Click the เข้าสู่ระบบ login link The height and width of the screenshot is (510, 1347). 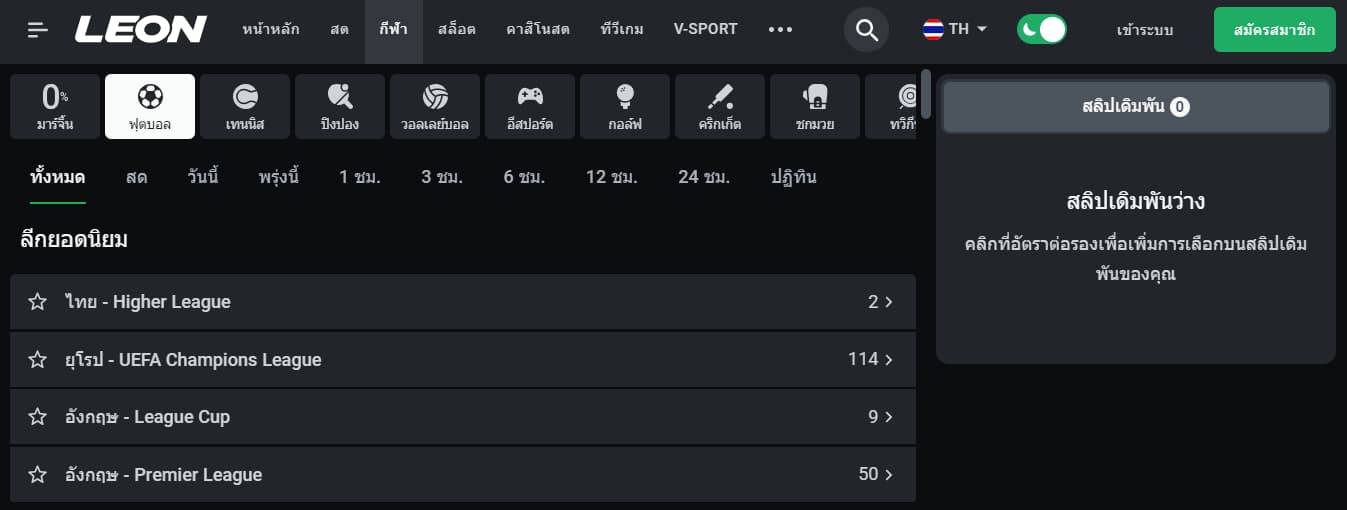(1145, 30)
